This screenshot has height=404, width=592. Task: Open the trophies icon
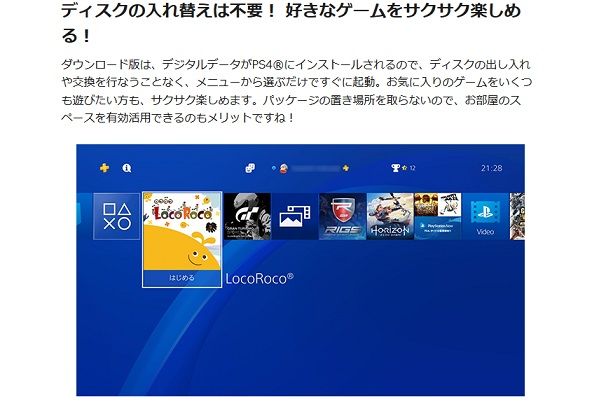395,168
